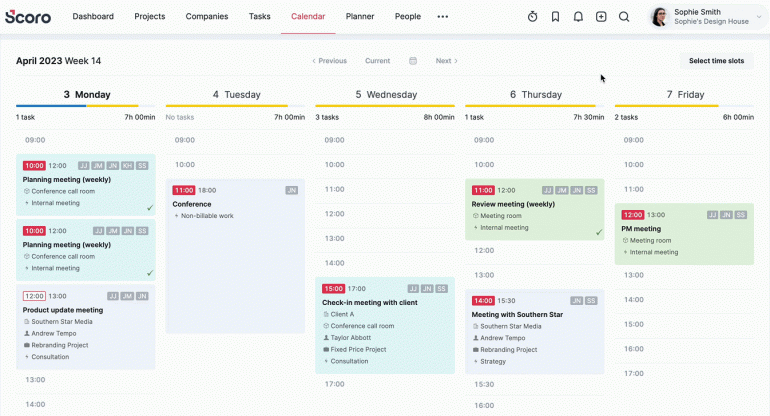Open Monday's 1 task link
This screenshot has width=770, height=416.
click(x=25, y=117)
